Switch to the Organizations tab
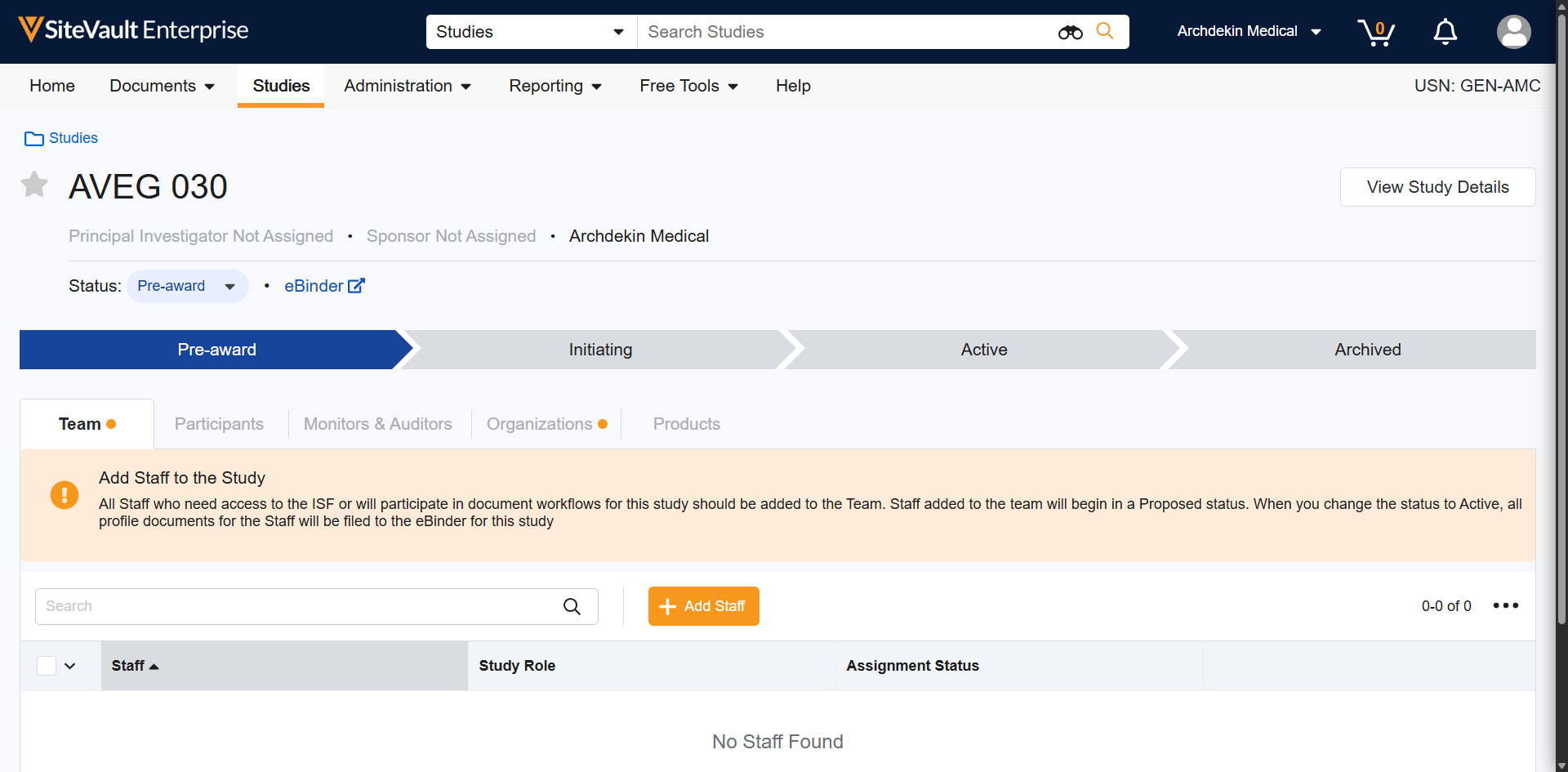 pyautogui.click(x=546, y=424)
